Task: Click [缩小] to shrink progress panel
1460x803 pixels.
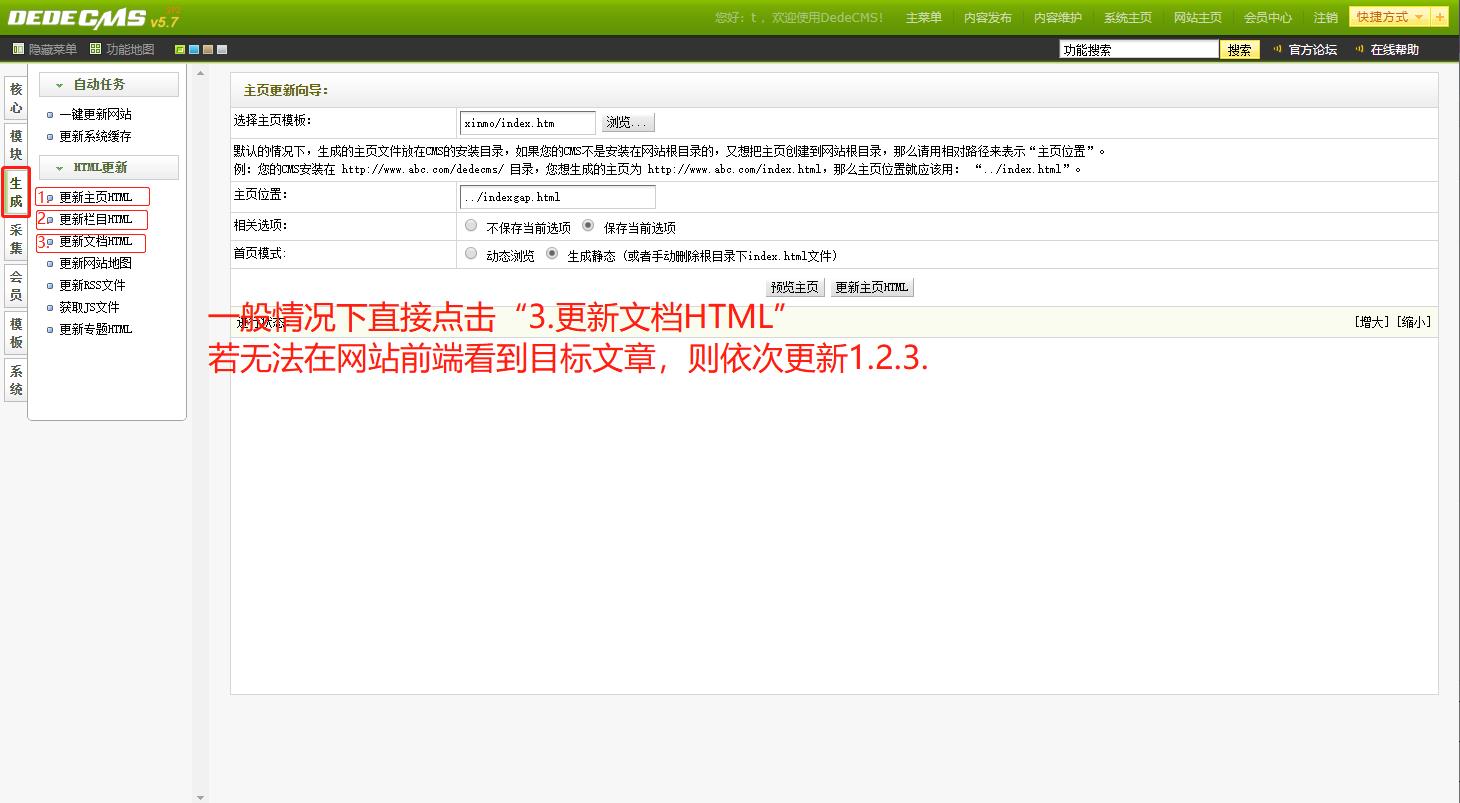Action: click(x=1413, y=322)
